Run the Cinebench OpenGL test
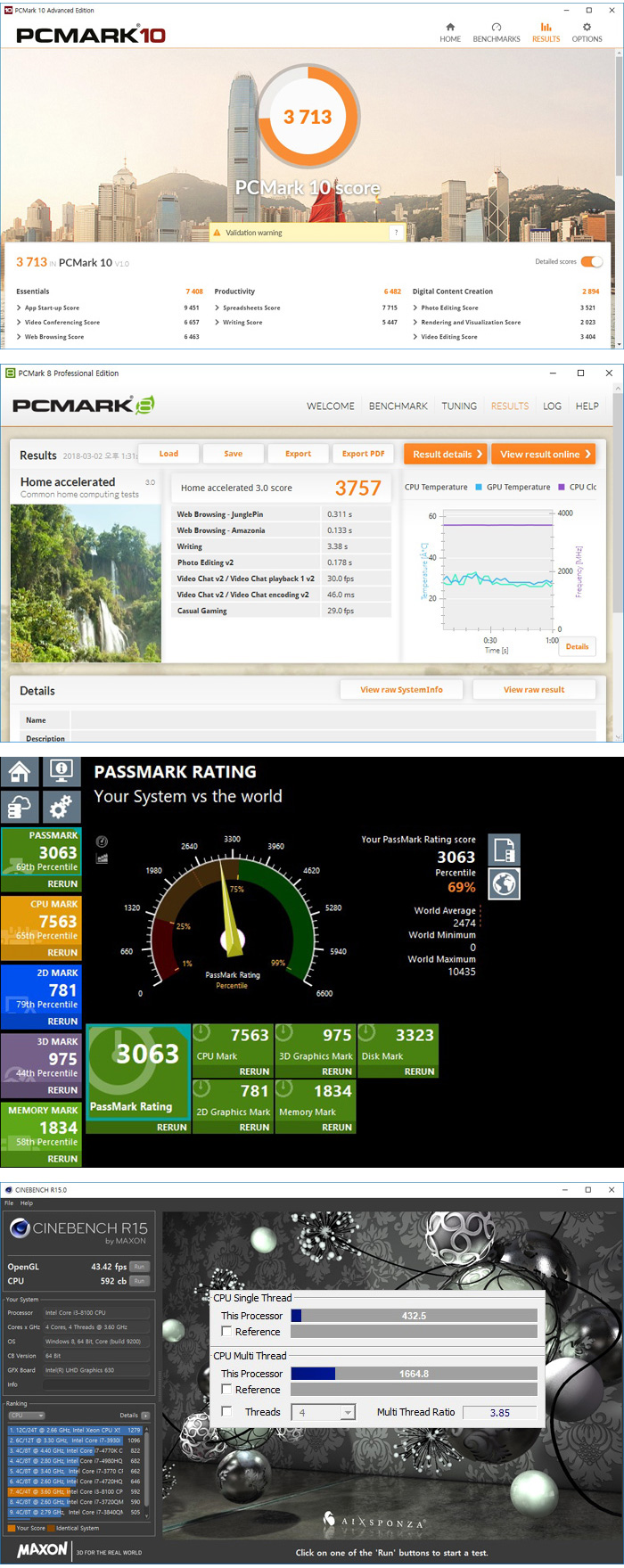The width and height of the screenshot is (624, 1568). (x=139, y=1266)
